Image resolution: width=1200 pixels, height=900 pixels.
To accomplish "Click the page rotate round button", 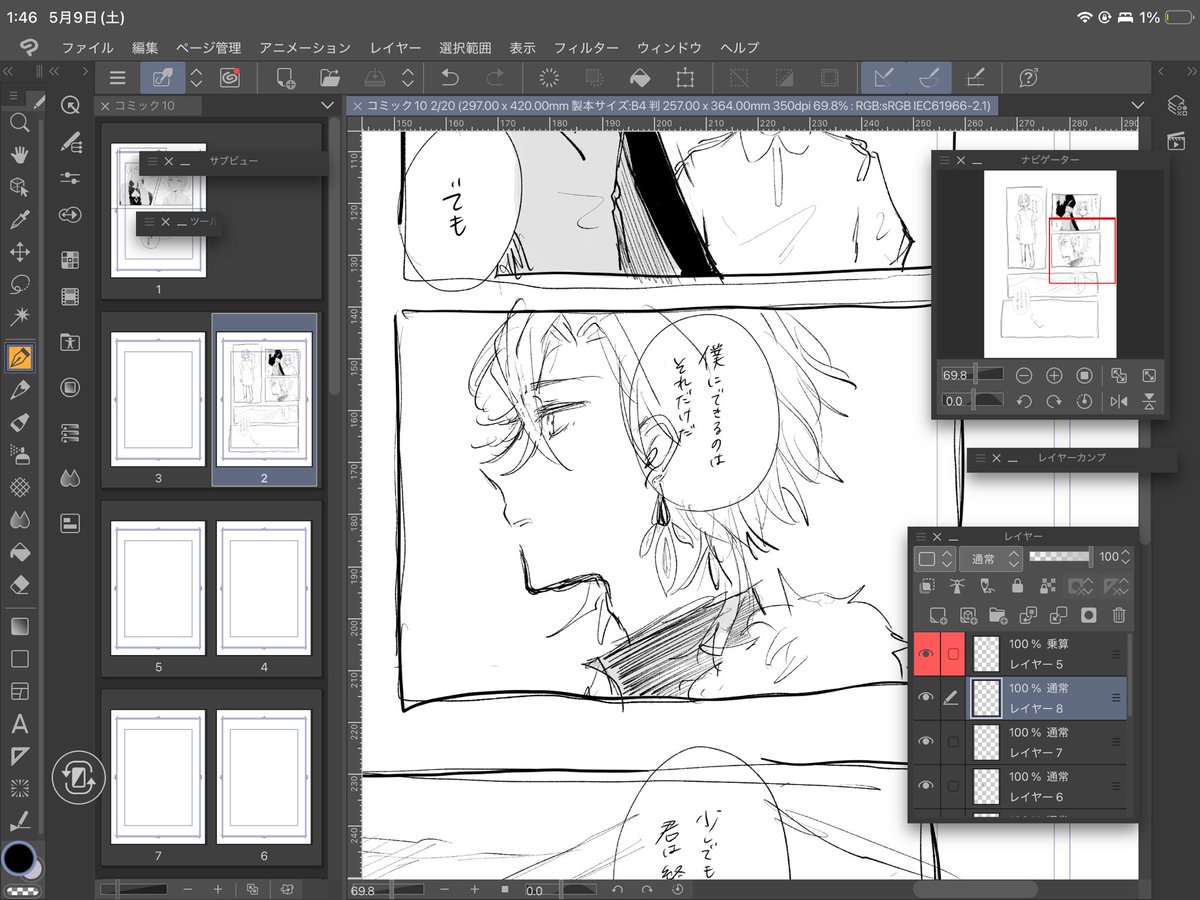I will tap(77, 777).
